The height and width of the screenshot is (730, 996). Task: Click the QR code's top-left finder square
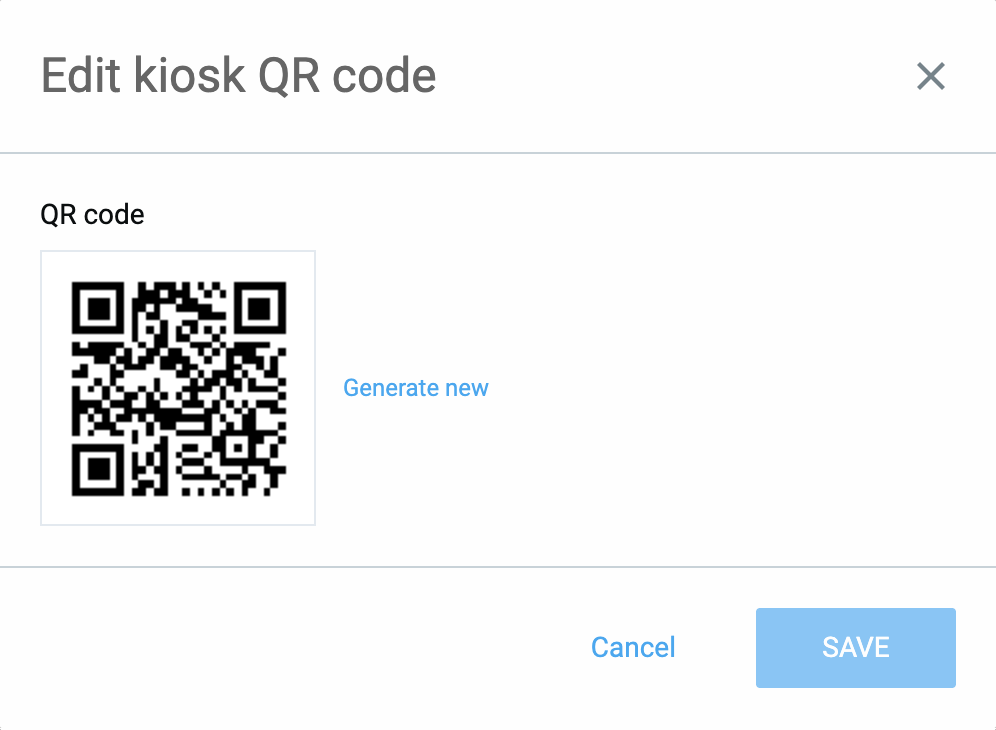(x=98, y=308)
